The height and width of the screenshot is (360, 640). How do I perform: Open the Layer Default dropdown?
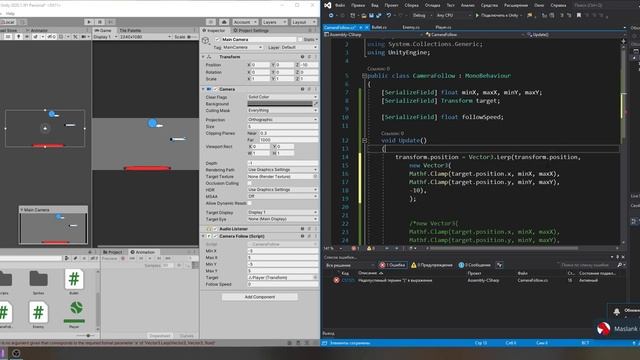pos(299,47)
